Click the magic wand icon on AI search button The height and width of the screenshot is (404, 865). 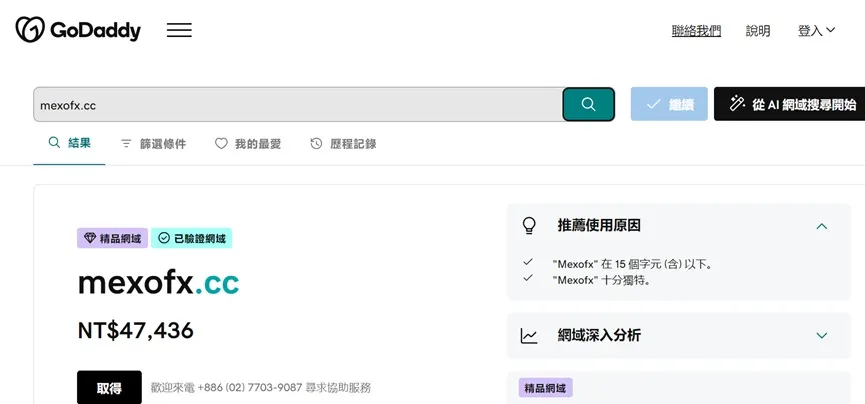pos(738,103)
